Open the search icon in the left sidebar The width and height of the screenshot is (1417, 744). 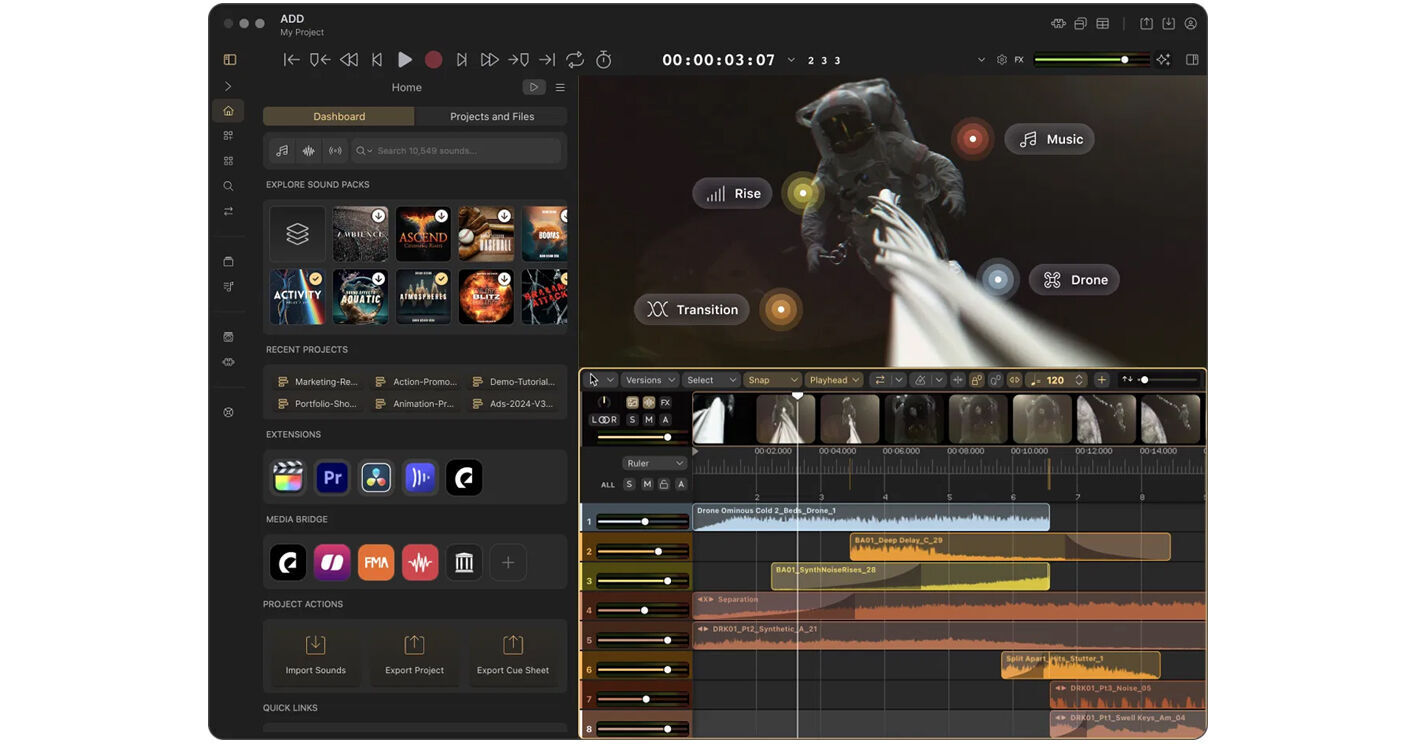(x=228, y=186)
